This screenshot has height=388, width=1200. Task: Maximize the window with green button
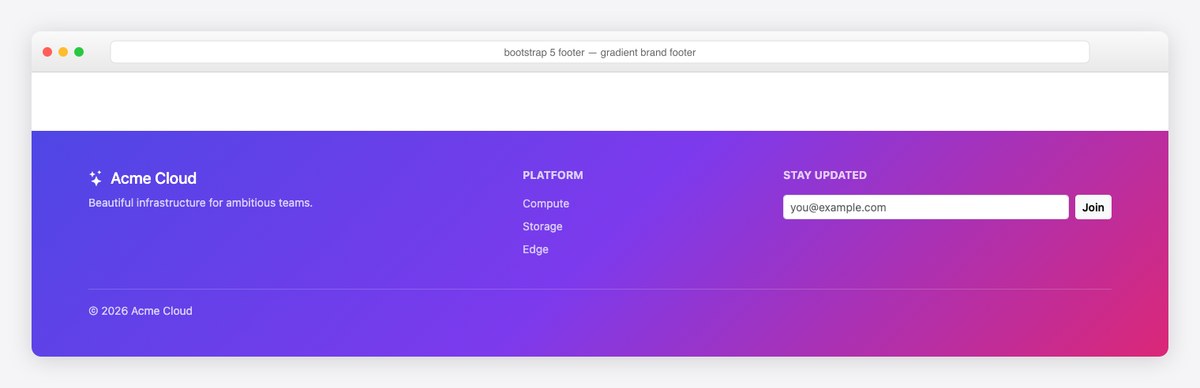[79, 52]
